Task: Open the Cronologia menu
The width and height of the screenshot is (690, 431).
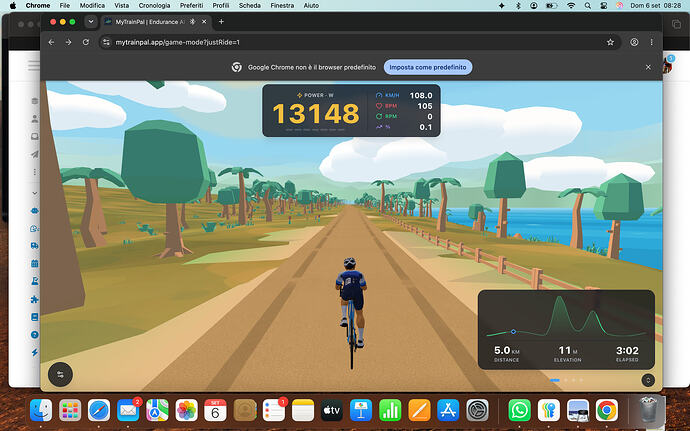Action: coord(154,5)
